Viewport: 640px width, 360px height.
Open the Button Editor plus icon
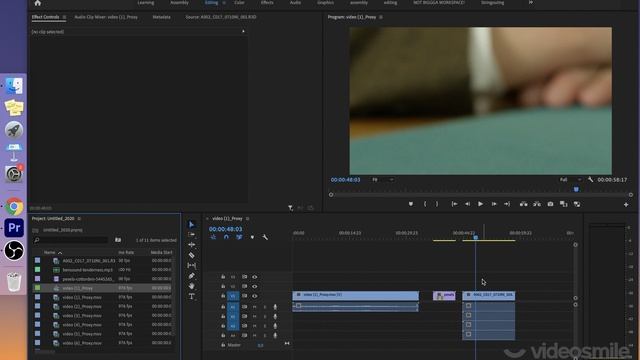pyautogui.click(x=626, y=204)
